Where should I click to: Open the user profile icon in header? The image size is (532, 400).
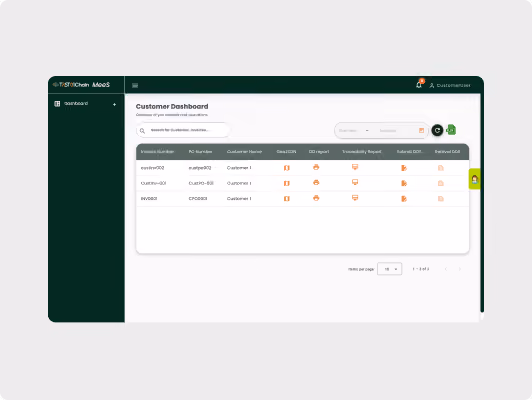(x=432, y=85)
